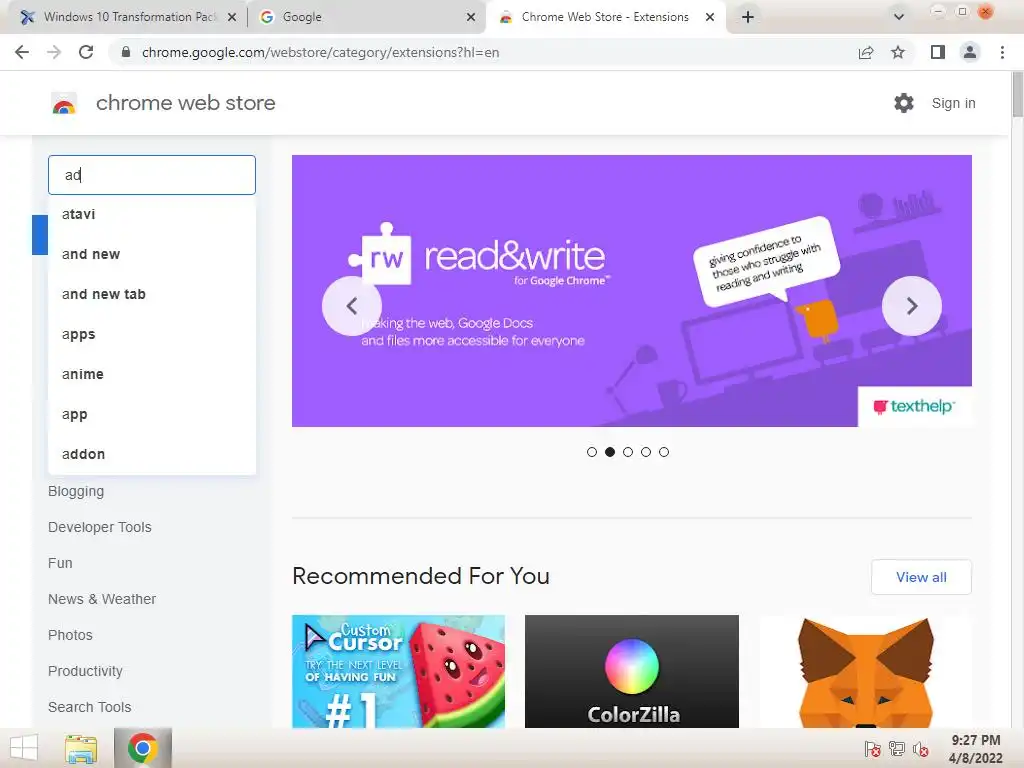
Task: Open the Action Center flag tray icon
Action: pyautogui.click(x=872, y=750)
